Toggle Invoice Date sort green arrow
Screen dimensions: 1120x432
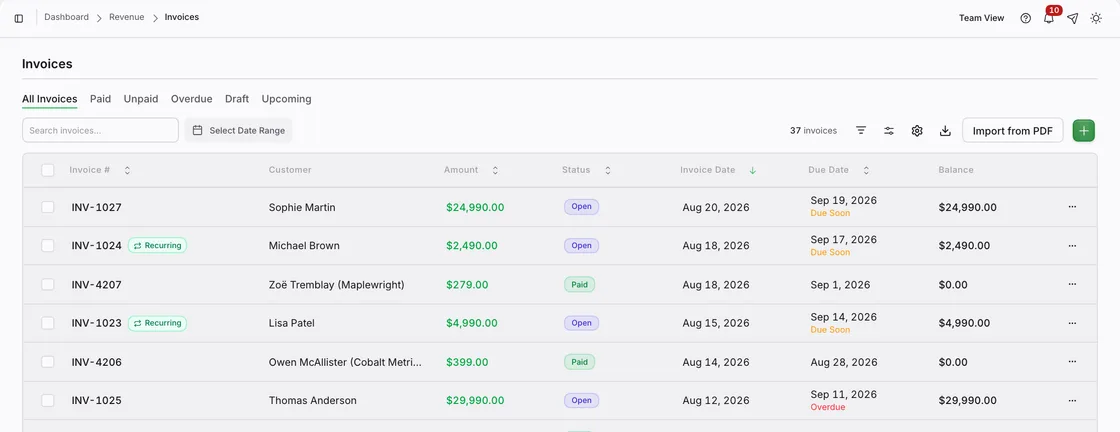pyautogui.click(x=752, y=170)
